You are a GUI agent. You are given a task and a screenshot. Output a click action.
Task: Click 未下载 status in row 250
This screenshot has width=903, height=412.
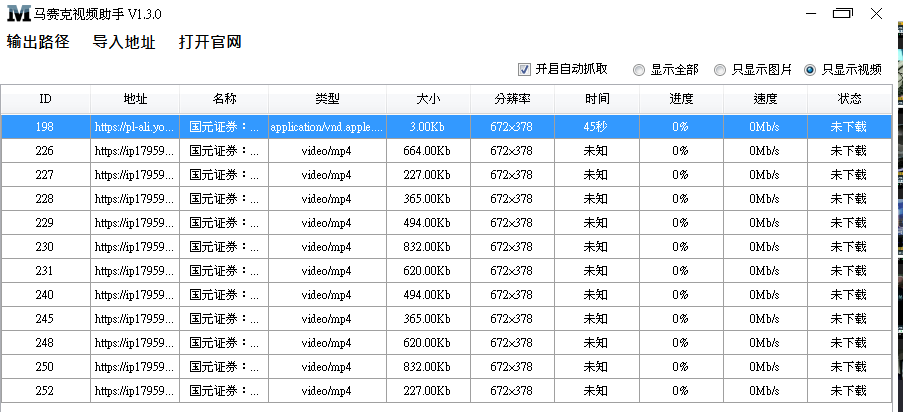tap(849, 366)
